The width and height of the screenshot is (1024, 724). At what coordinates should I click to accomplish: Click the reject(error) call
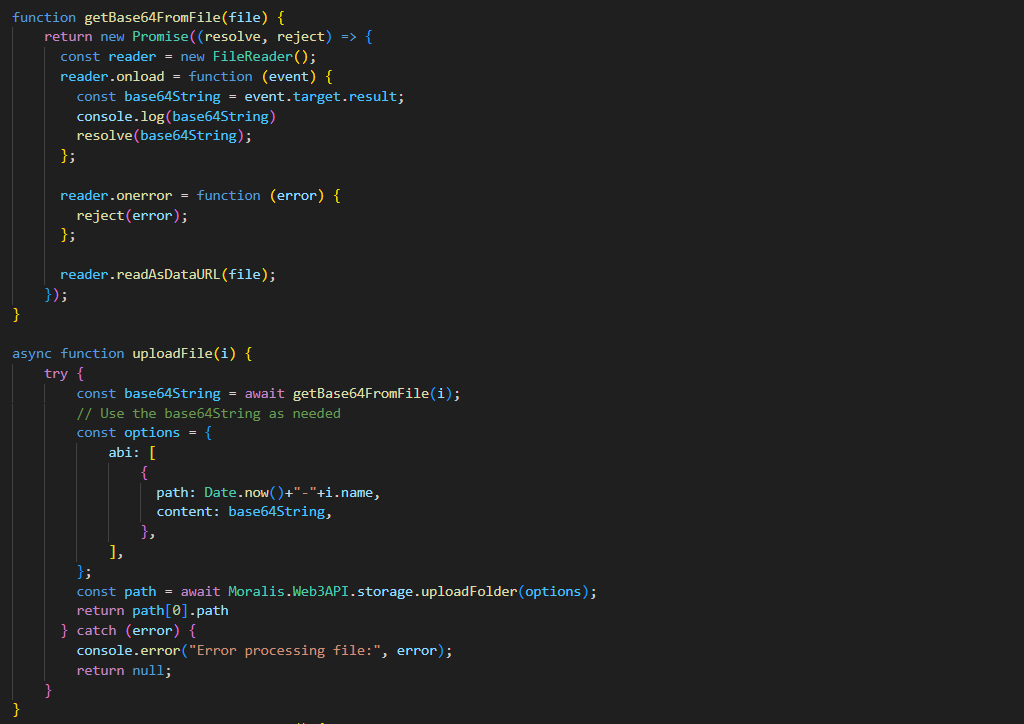128,215
